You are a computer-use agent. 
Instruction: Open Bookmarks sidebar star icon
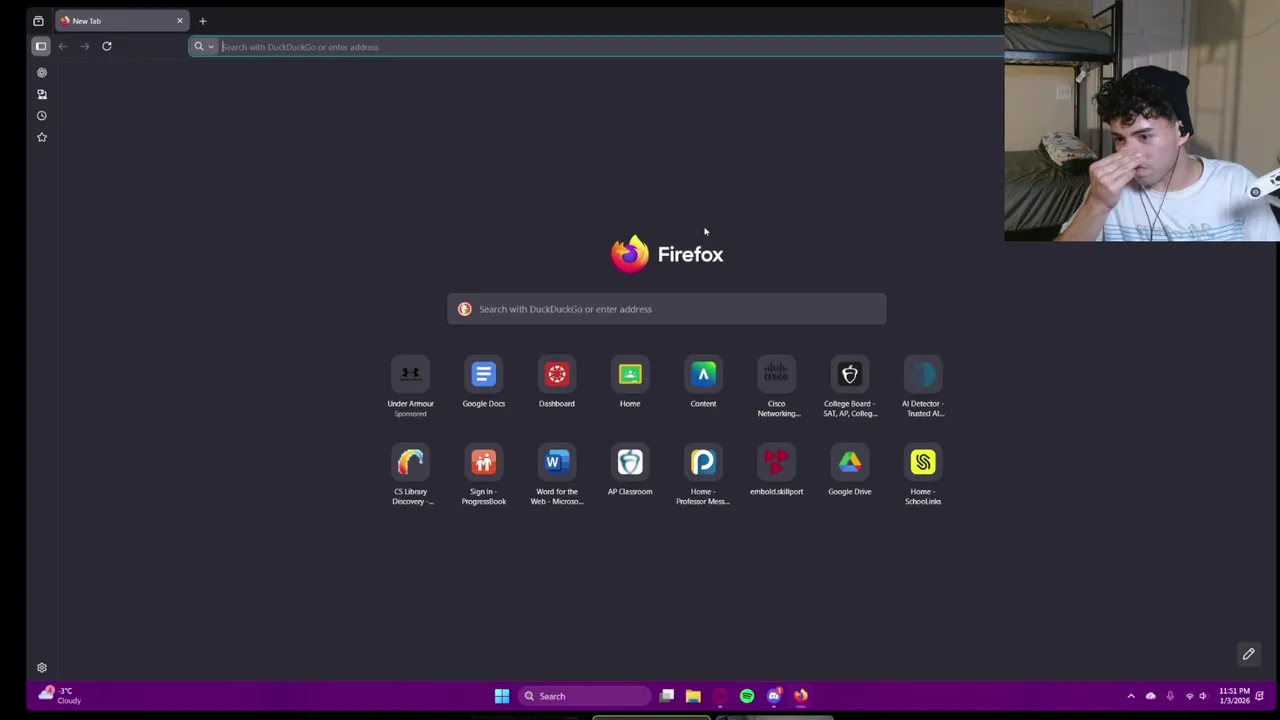pyautogui.click(x=42, y=137)
